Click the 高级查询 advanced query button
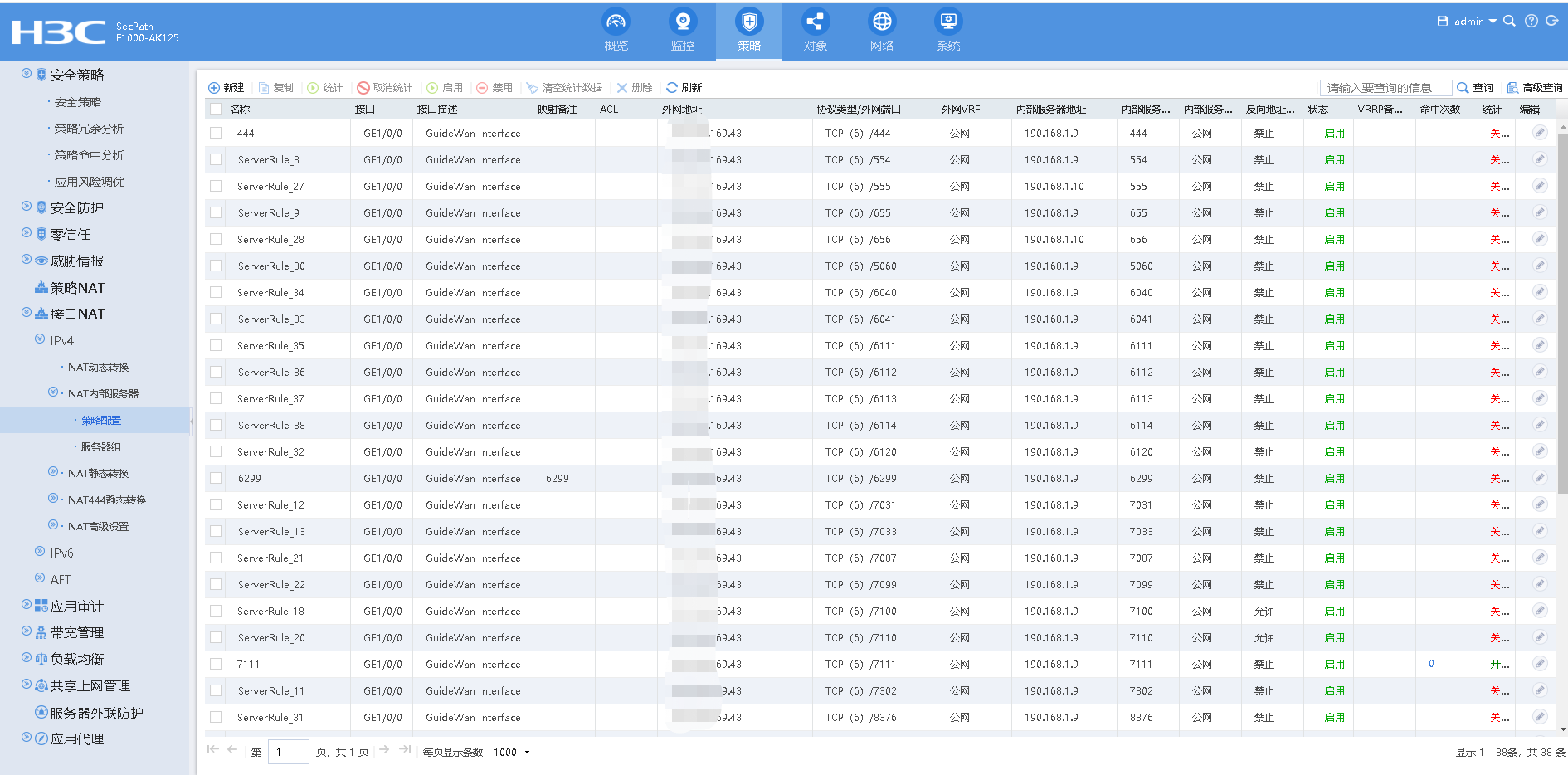 point(1534,87)
